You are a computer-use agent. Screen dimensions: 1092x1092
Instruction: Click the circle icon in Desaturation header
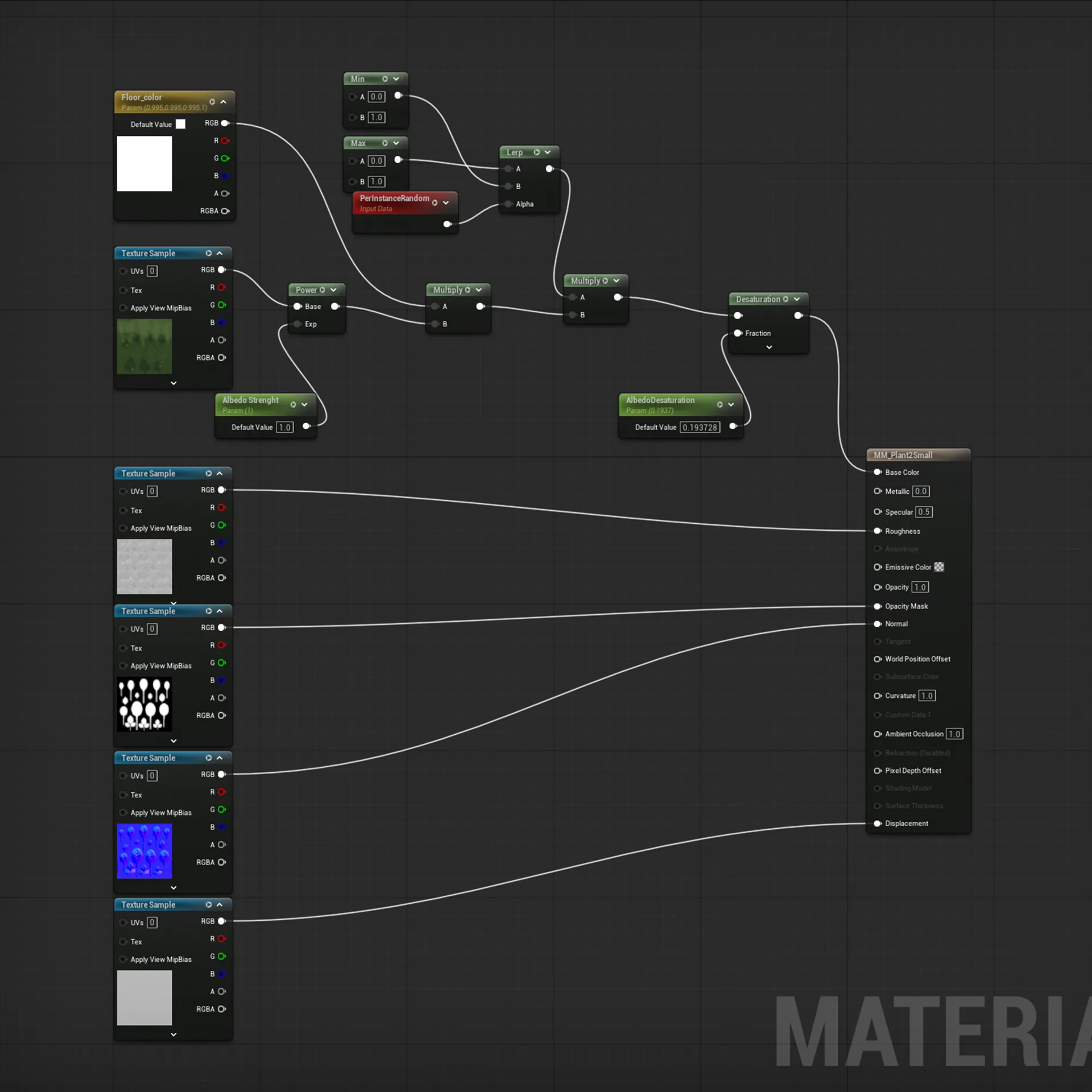click(x=785, y=299)
